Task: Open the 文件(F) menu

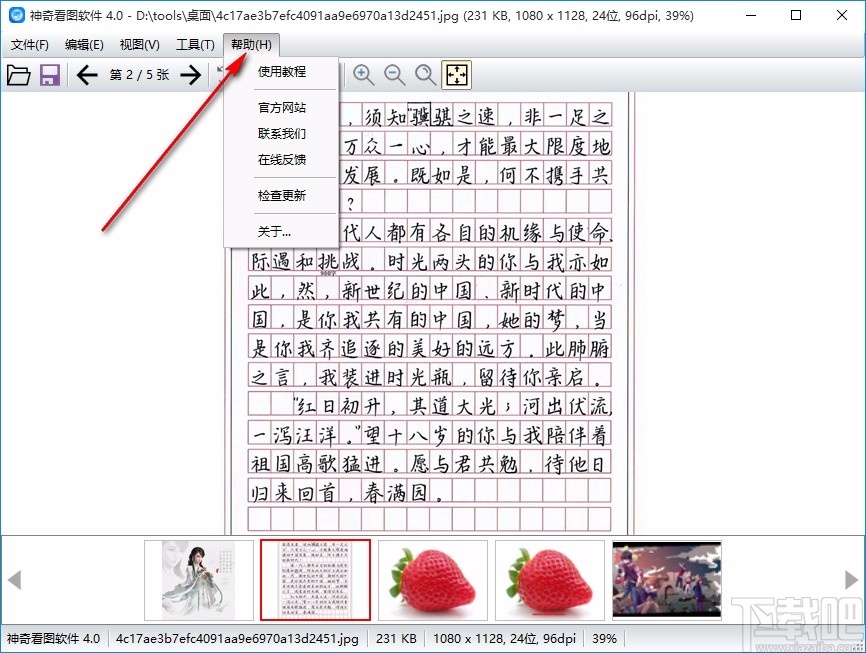Action: (x=30, y=44)
